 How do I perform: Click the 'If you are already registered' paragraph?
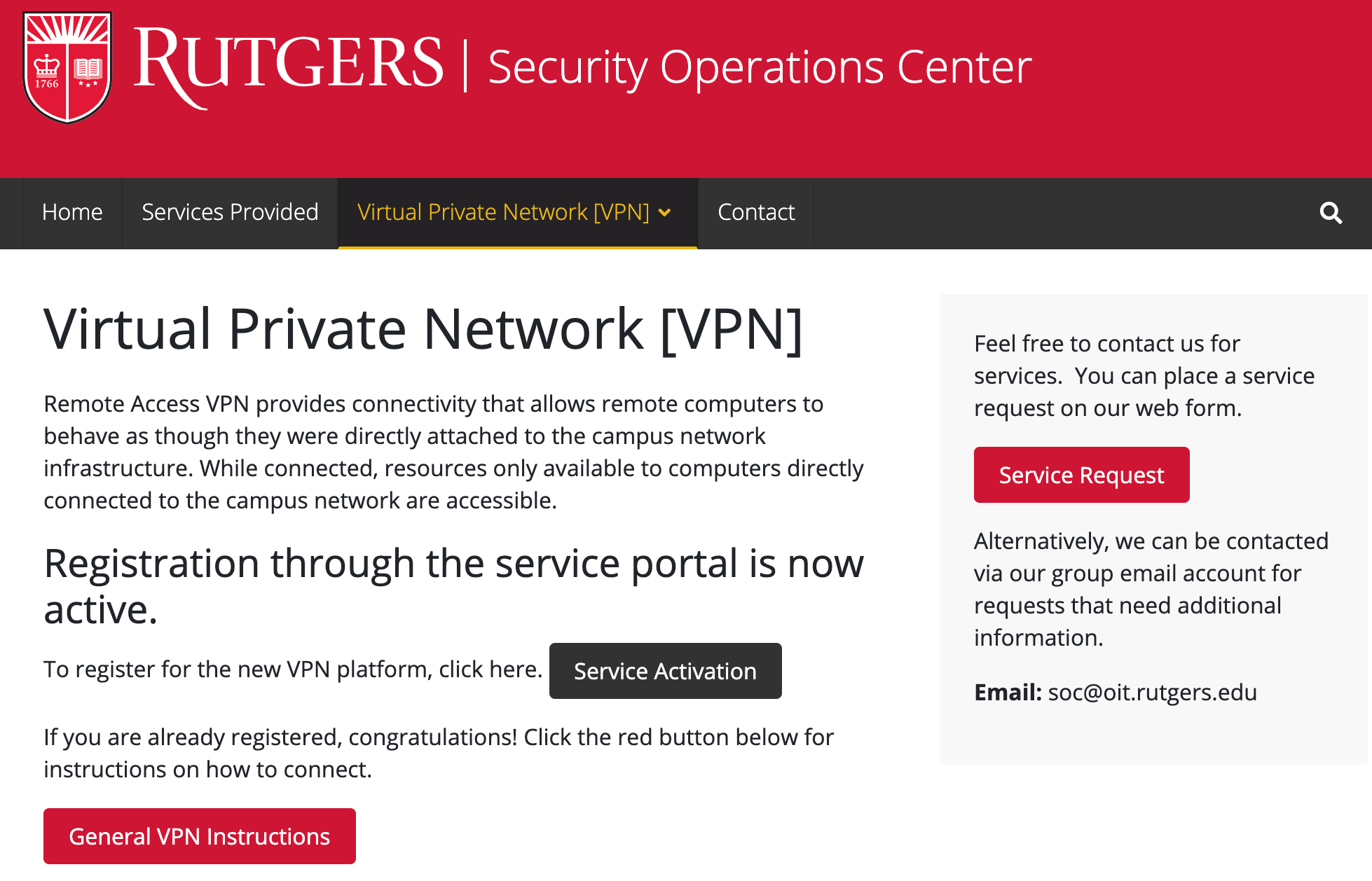(439, 754)
